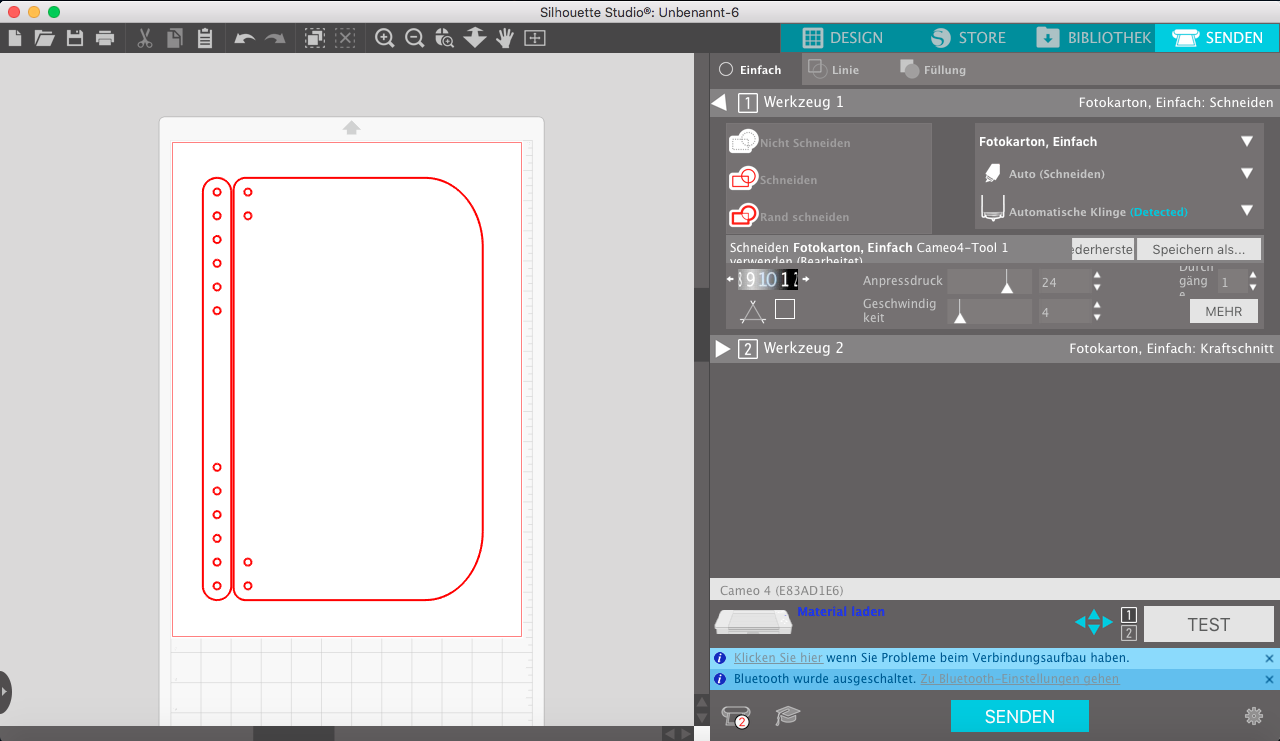The image size is (1280, 741).
Task: Click the Wiederherstellen button
Action: (x=1103, y=249)
